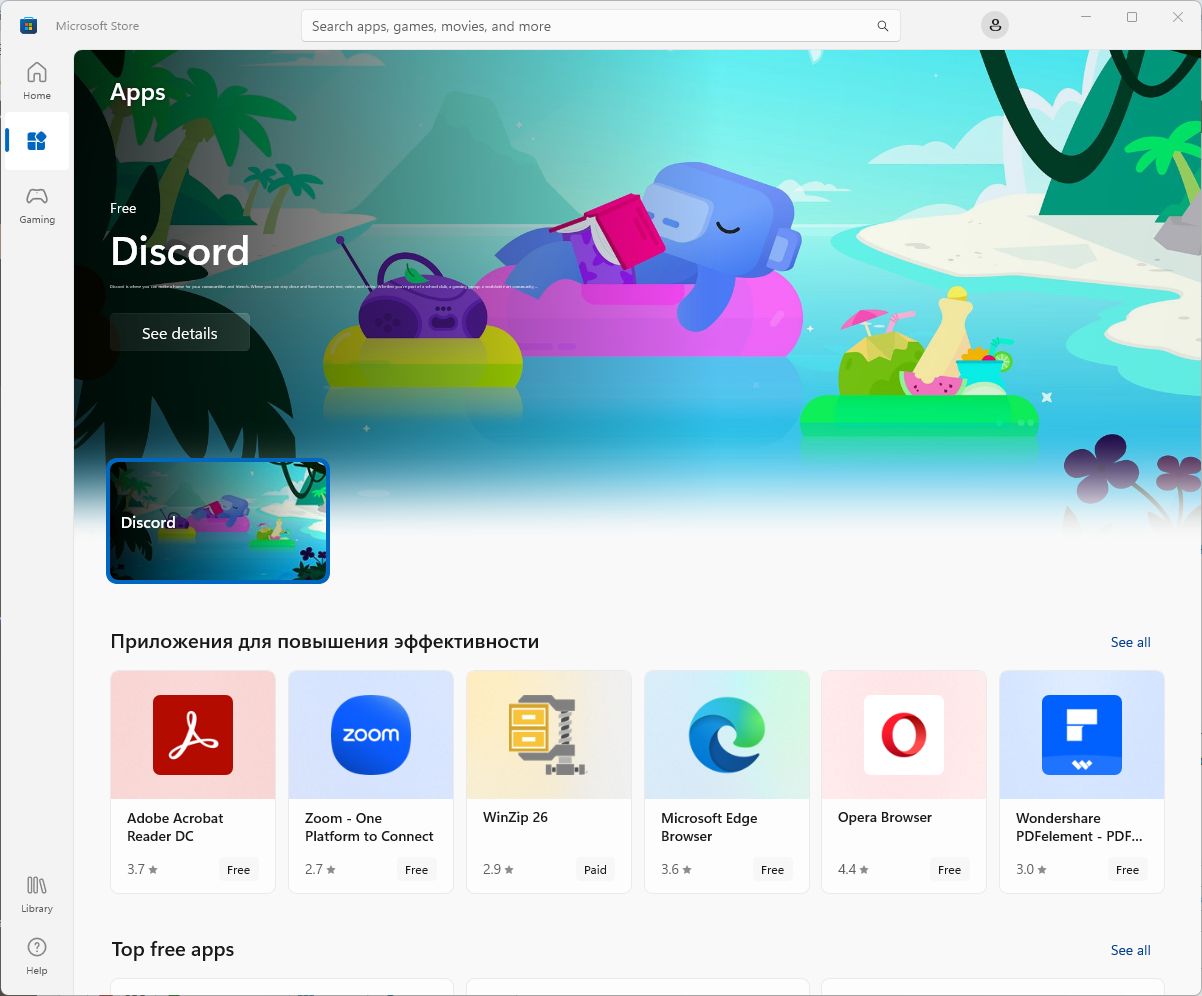The image size is (1202, 996).
Task: See all Top free apps
Action: coord(1130,950)
